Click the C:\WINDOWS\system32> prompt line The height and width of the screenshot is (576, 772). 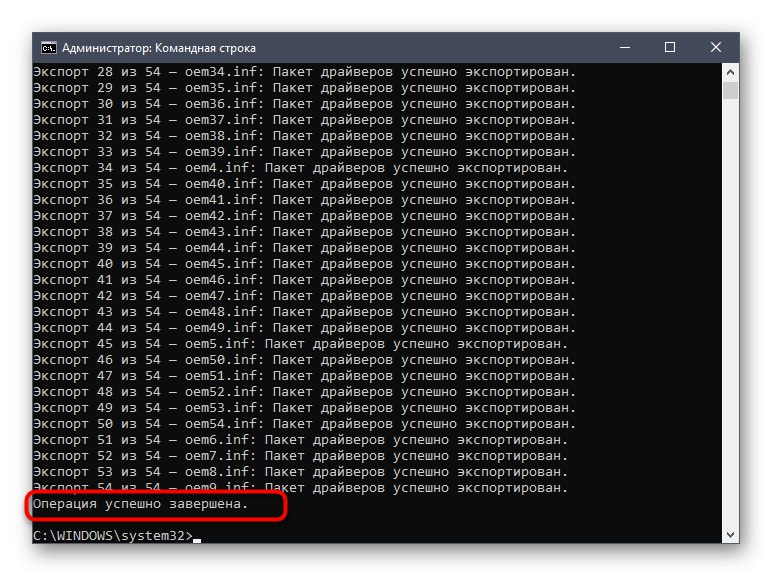click(117, 536)
